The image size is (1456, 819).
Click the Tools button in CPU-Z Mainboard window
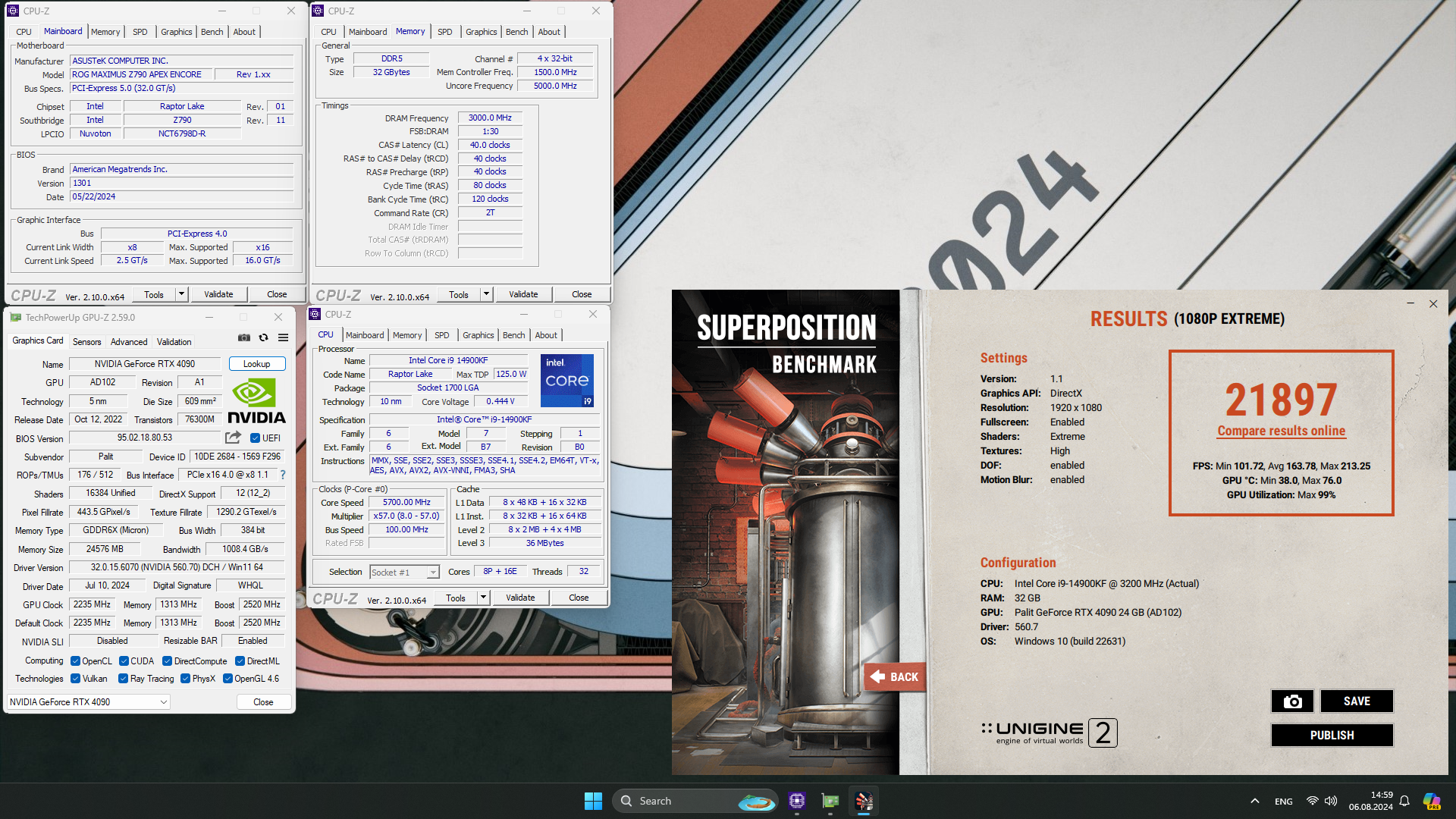point(154,294)
